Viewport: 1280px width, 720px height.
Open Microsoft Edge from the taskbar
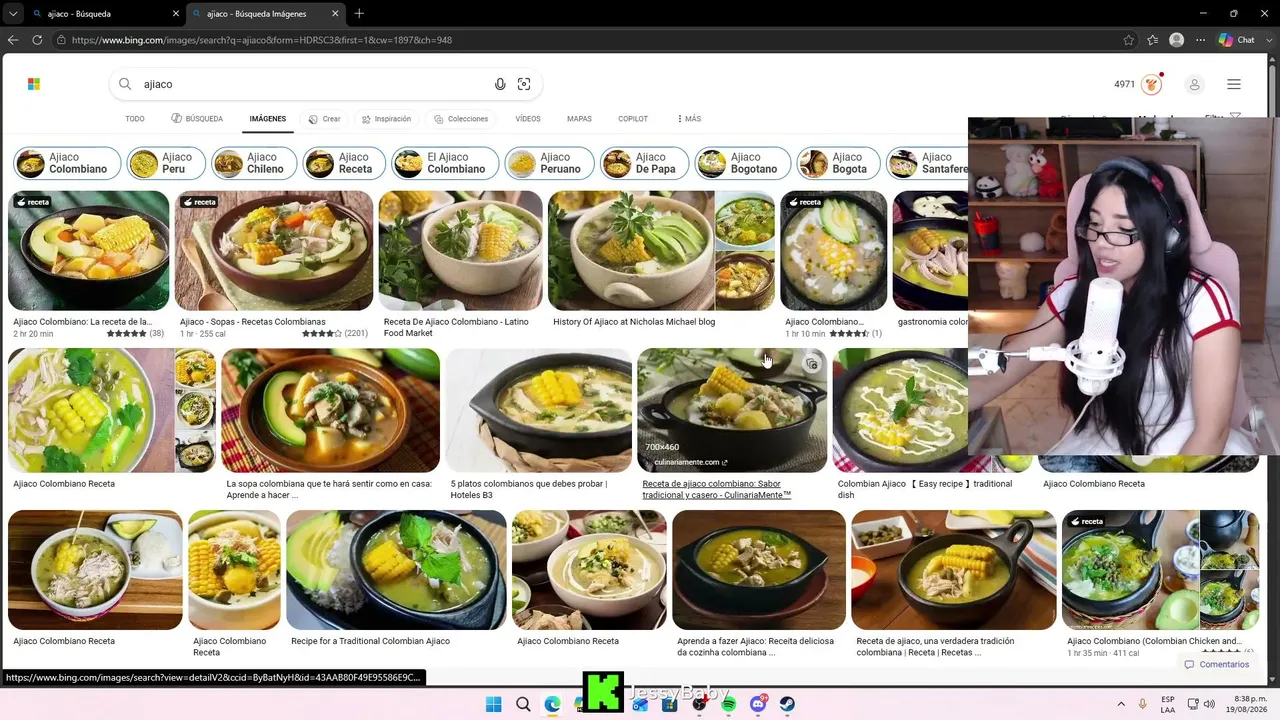[x=552, y=704]
